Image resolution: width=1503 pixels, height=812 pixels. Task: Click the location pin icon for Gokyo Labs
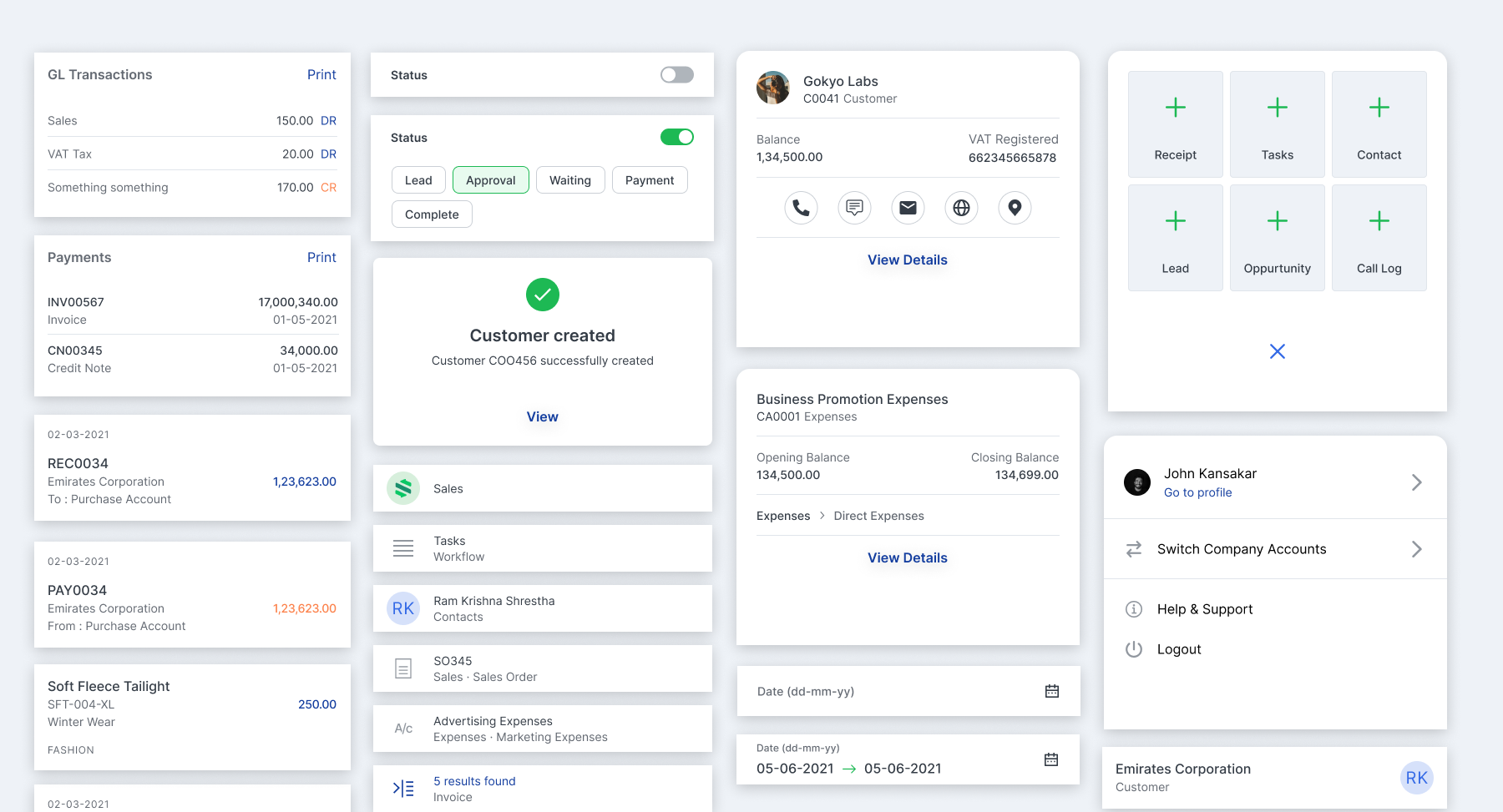(1015, 208)
